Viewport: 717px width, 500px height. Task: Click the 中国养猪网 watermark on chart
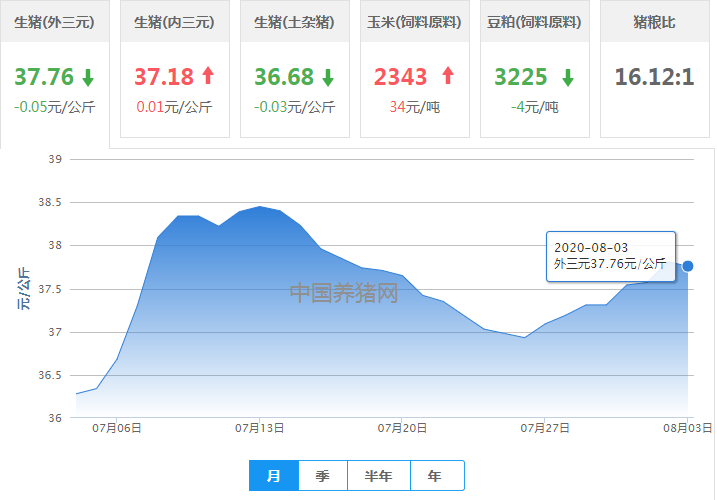coord(344,293)
